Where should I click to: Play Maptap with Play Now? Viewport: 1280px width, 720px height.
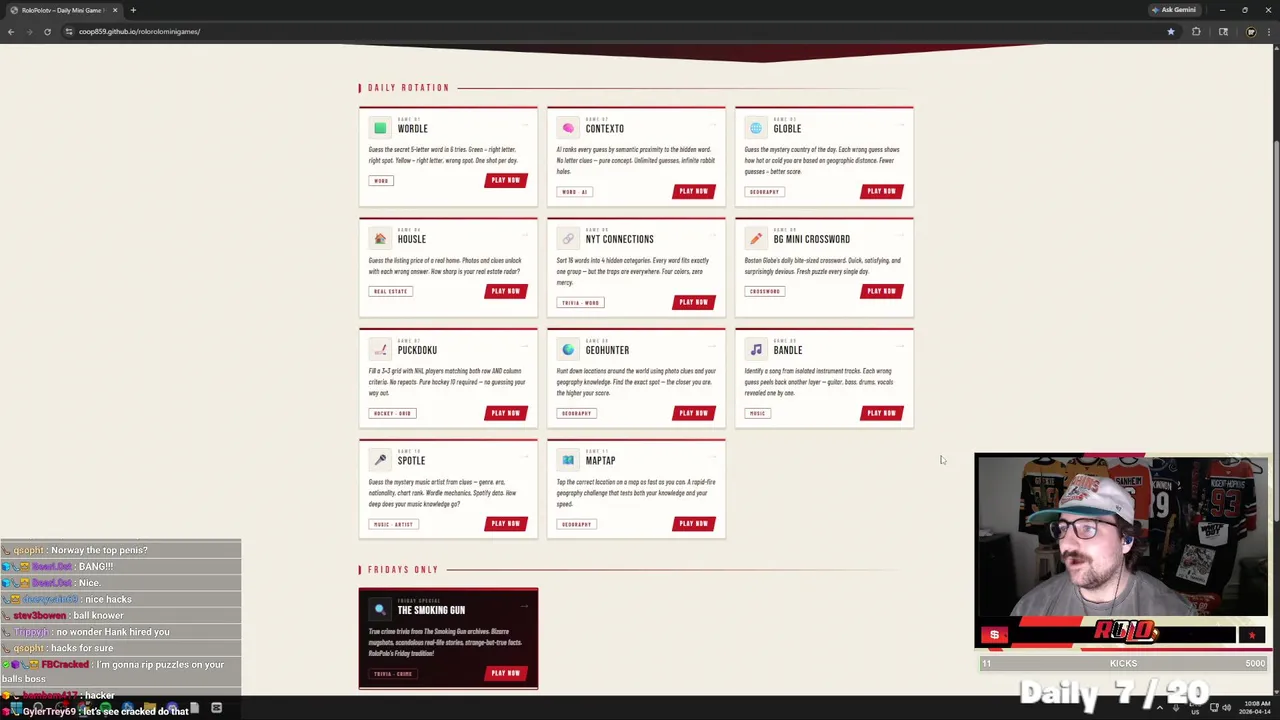pyautogui.click(x=693, y=523)
